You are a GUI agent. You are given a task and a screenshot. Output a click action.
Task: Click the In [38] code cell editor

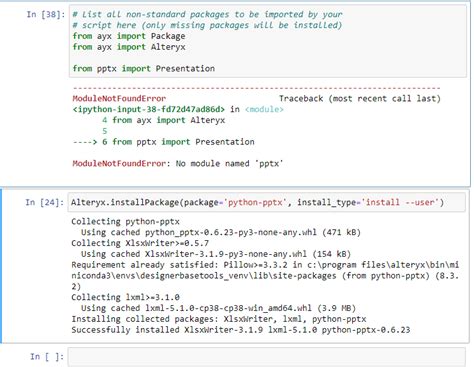[x=268, y=41]
